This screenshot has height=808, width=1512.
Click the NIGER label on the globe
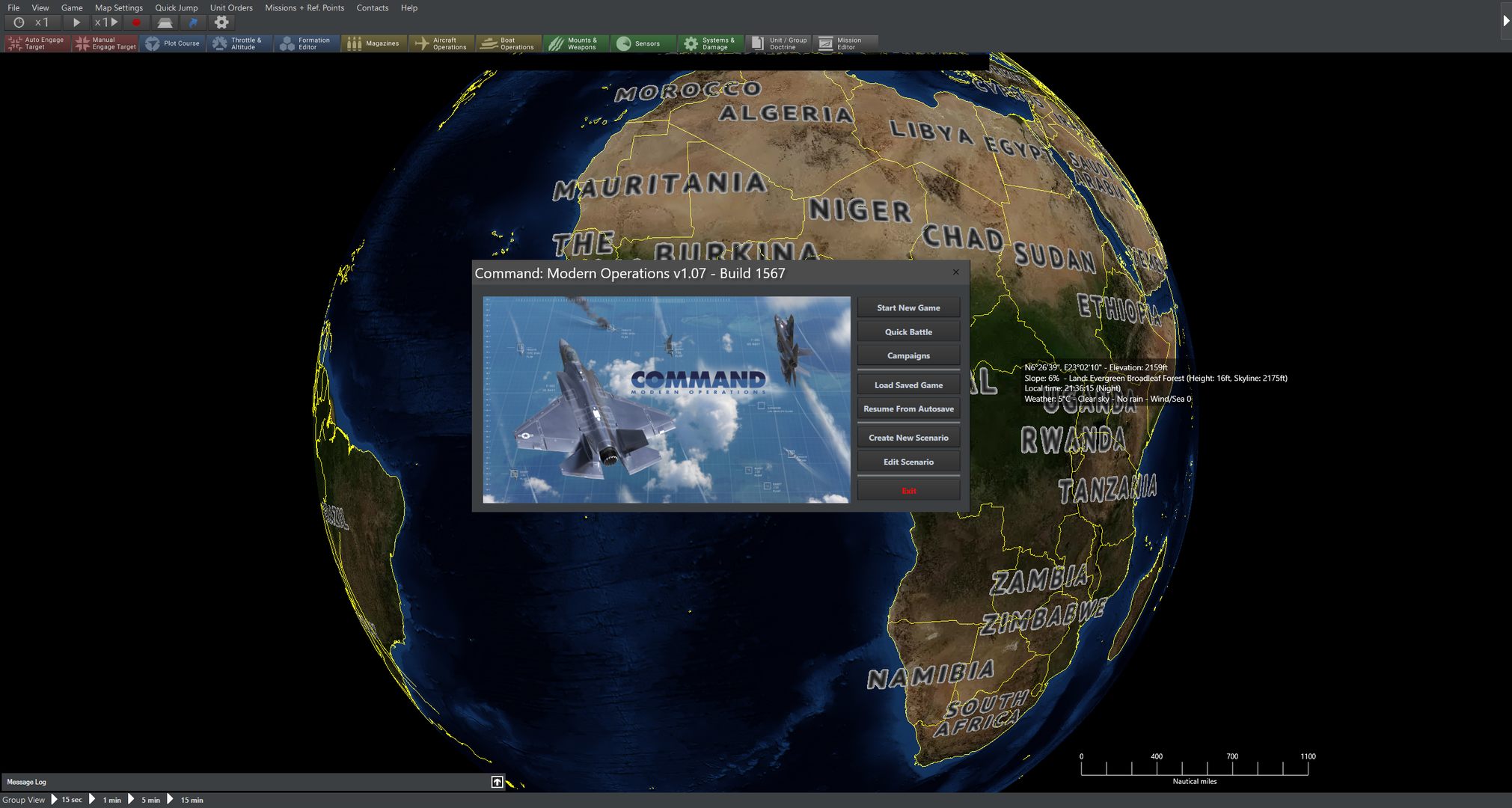[x=860, y=209]
